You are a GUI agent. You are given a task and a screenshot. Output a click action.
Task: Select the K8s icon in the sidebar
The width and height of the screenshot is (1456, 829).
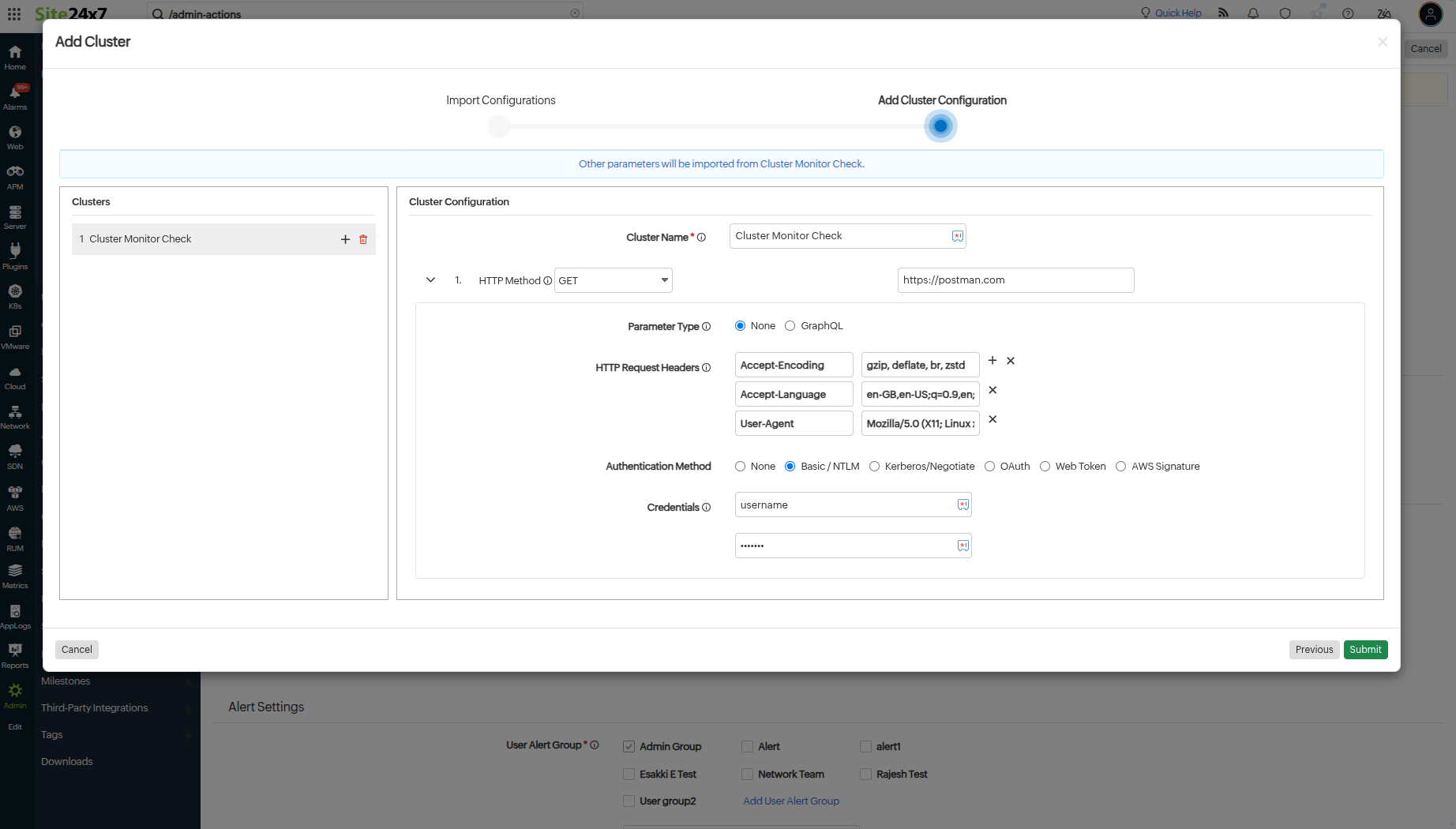coord(14,294)
